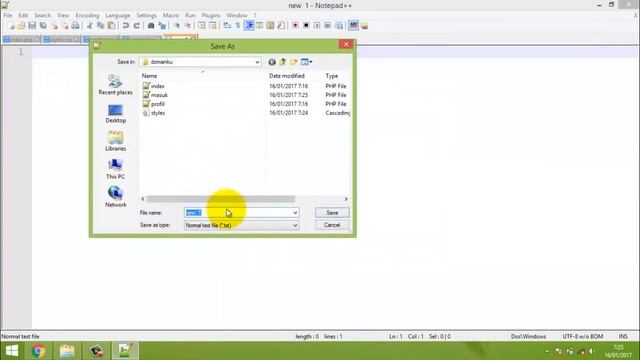Open the File menu
Viewport: 640px width, 360px height.
pos(8,16)
